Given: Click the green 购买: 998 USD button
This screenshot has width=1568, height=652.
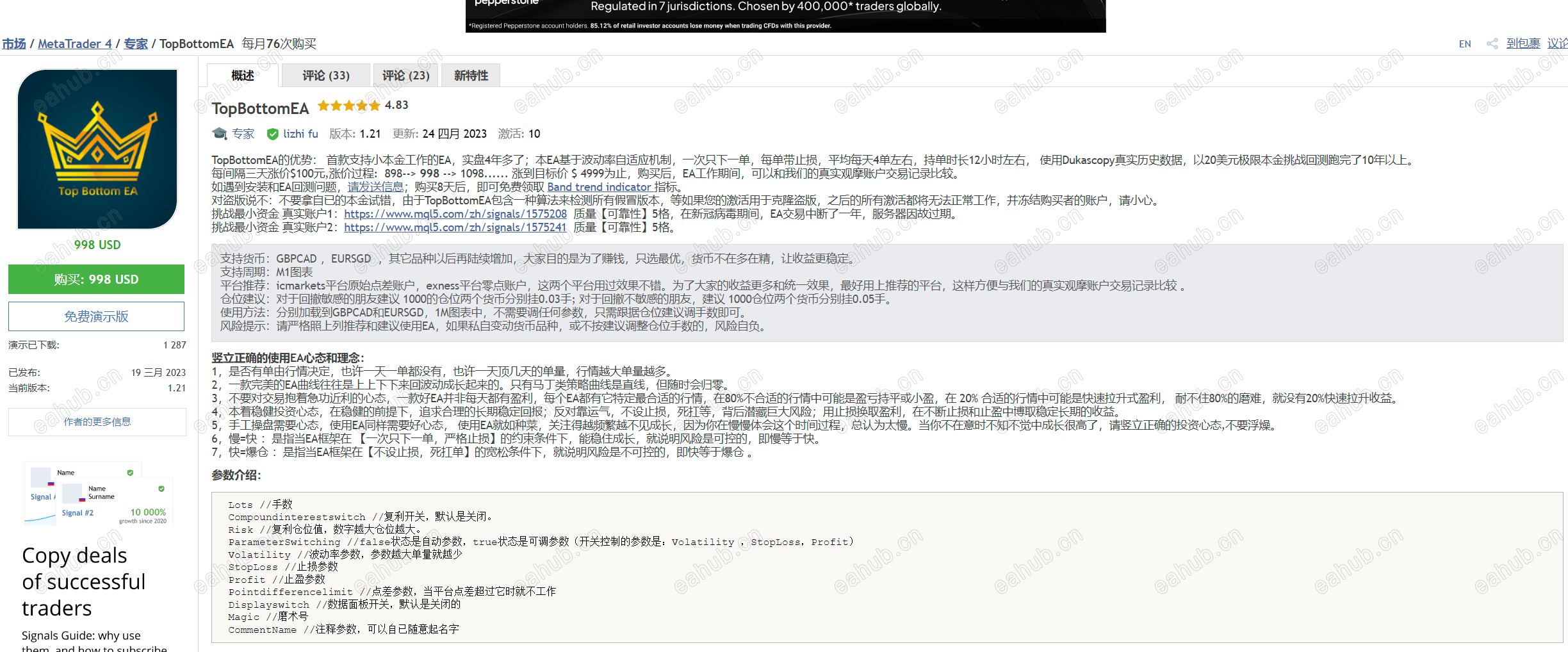Looking at the screenshot, I should tap(96, 279).
